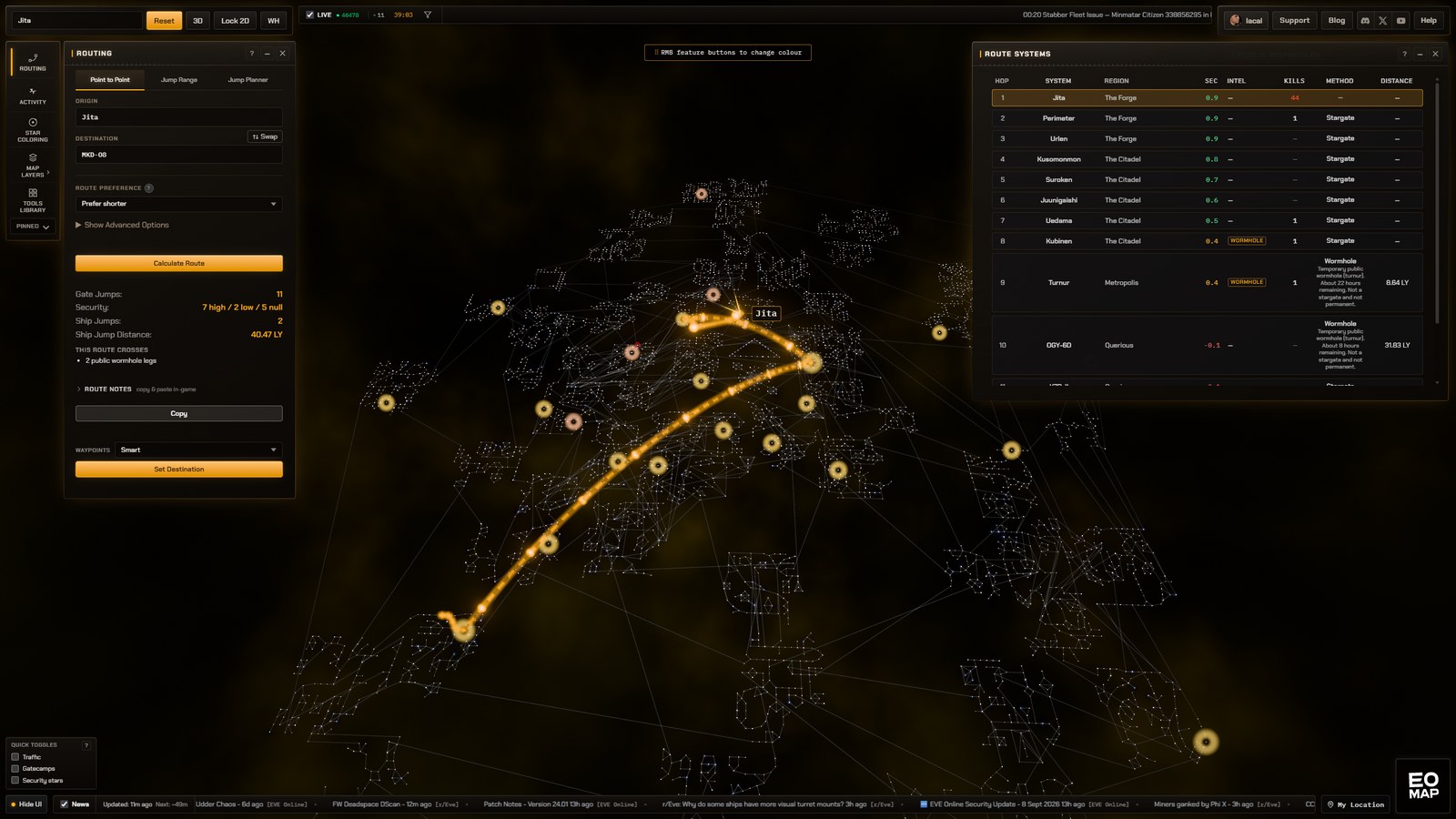Enable the Gatecamps quick toggle

pos(15,769)
